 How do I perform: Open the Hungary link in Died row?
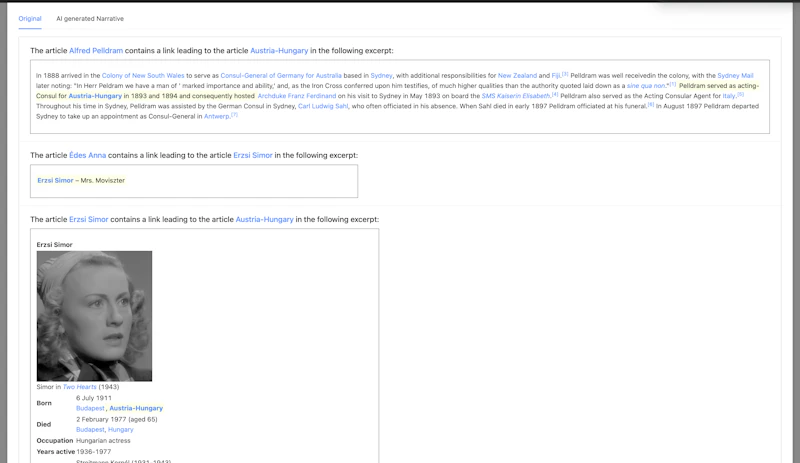(x=120, y=430)
